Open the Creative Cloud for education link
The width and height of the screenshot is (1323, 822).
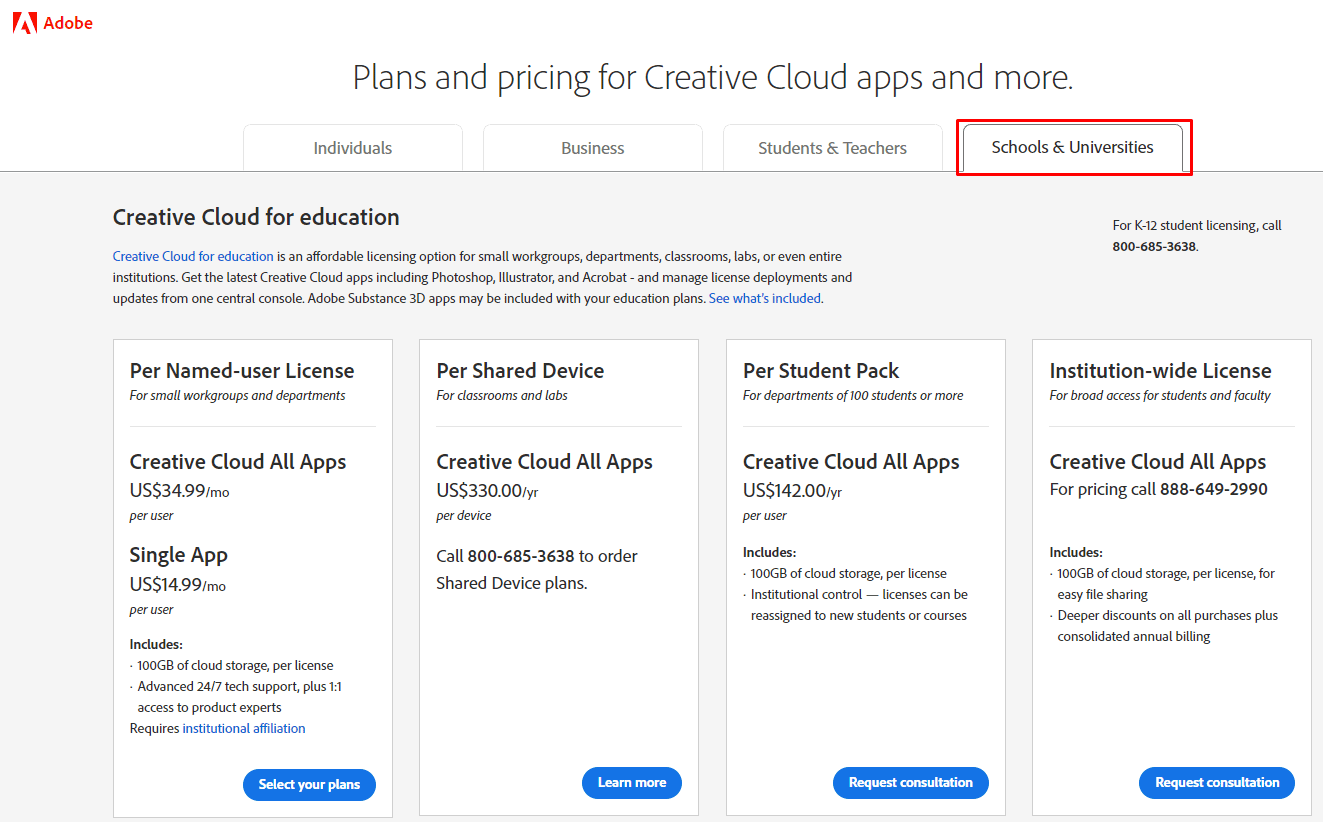pyautogui.click(x=193, y=256)
